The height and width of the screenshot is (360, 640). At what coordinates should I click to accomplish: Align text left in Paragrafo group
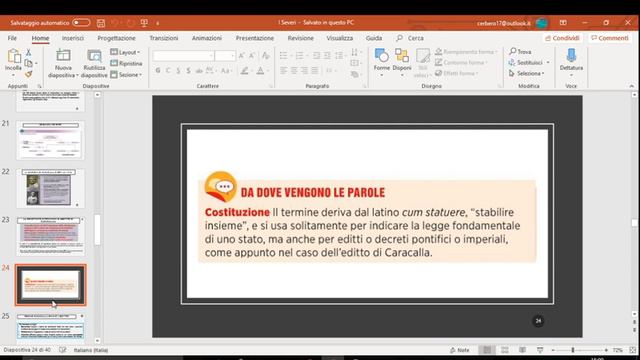pos(284,71)
